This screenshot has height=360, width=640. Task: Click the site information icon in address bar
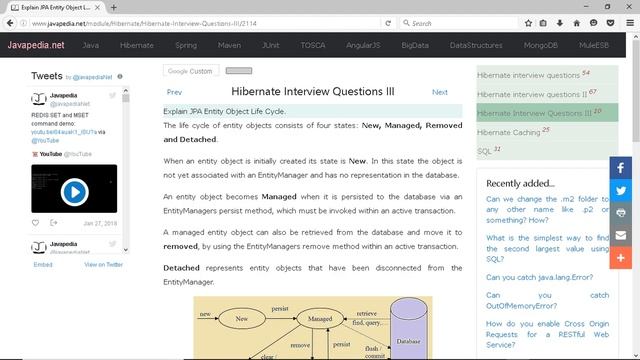(24, 23)
